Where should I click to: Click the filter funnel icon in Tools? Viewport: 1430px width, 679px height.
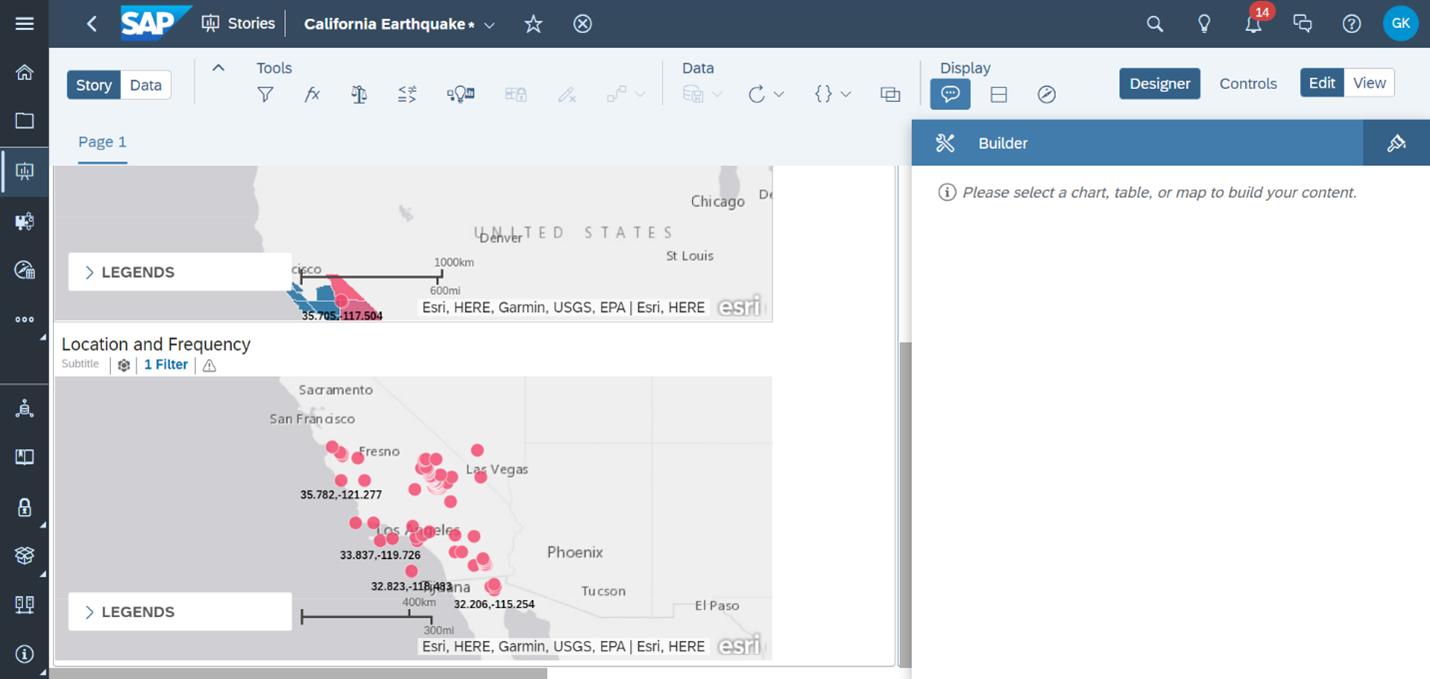tap(265, 94)
